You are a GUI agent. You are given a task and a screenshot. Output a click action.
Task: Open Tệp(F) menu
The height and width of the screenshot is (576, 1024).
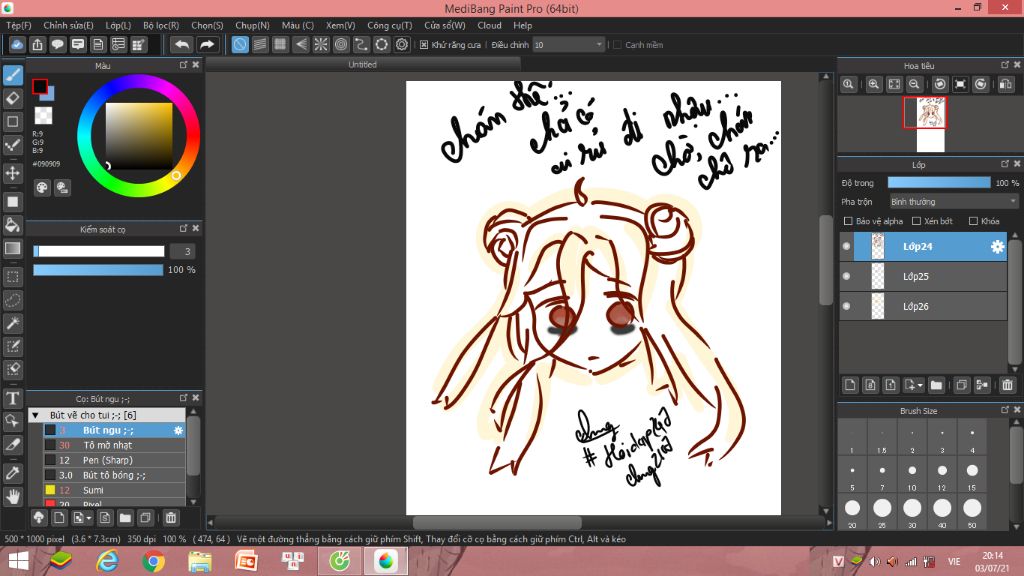[18, 25]
